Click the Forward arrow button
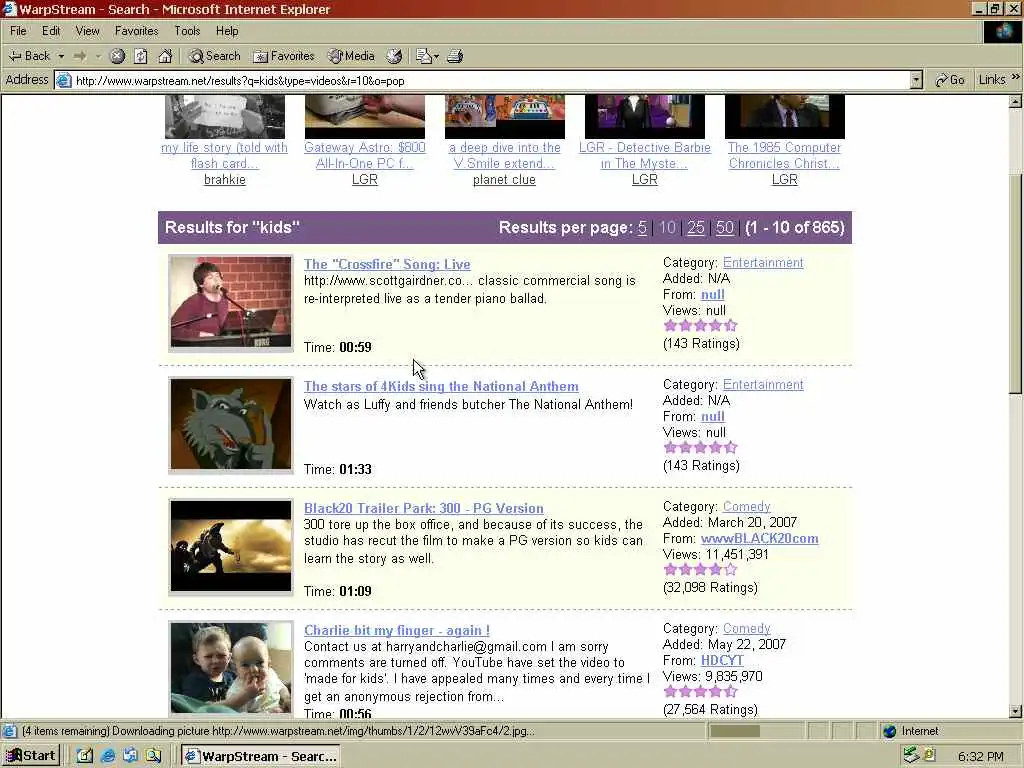 click(80, 56)
